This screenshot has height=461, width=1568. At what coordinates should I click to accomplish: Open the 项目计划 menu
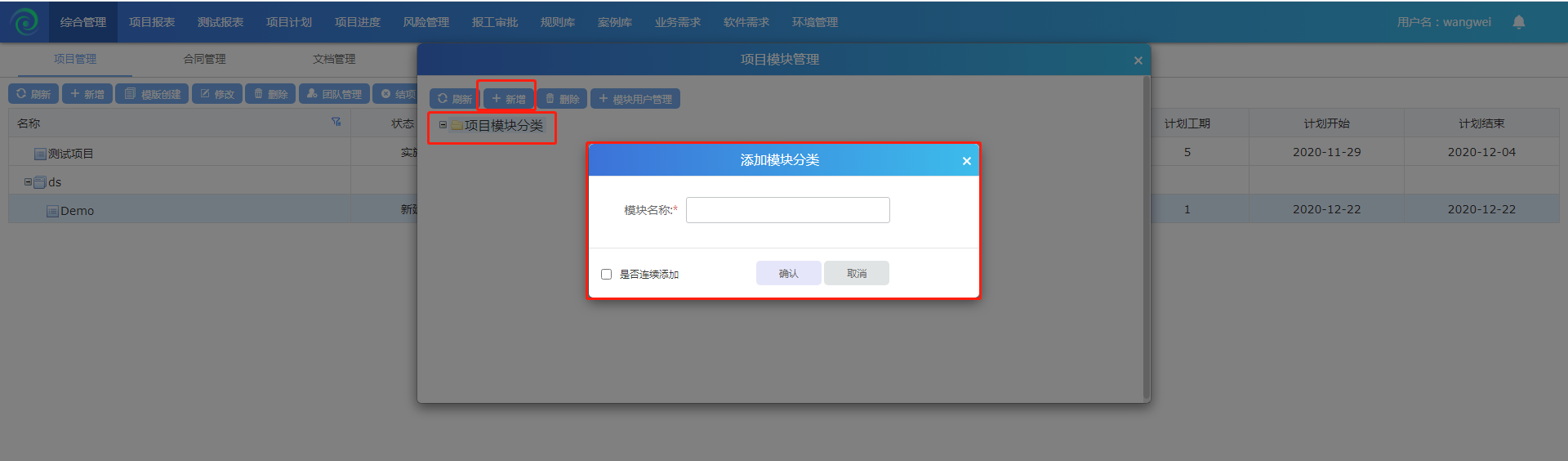tap(289, 22)
